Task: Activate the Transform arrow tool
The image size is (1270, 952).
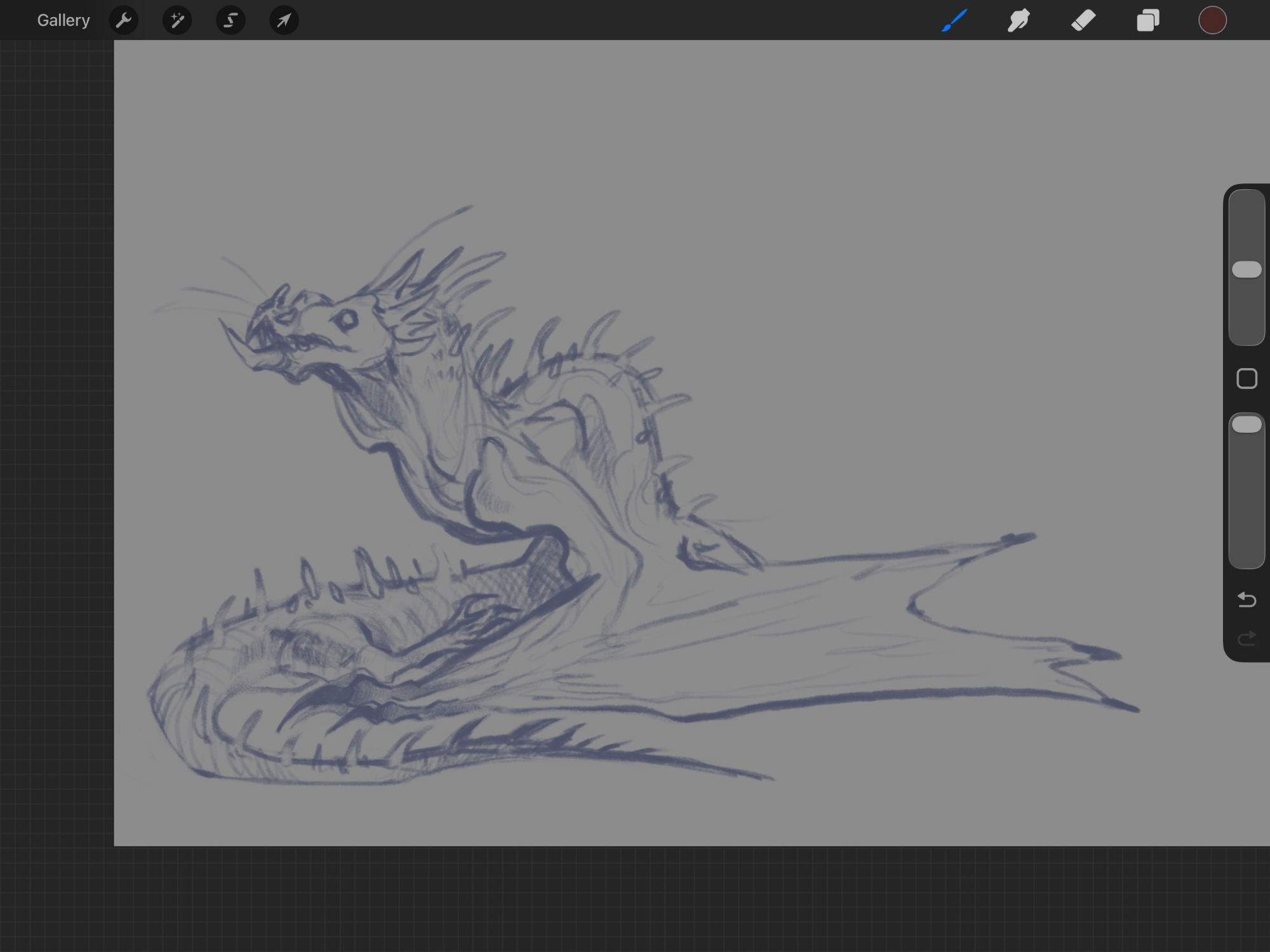Action: (284, 20)
